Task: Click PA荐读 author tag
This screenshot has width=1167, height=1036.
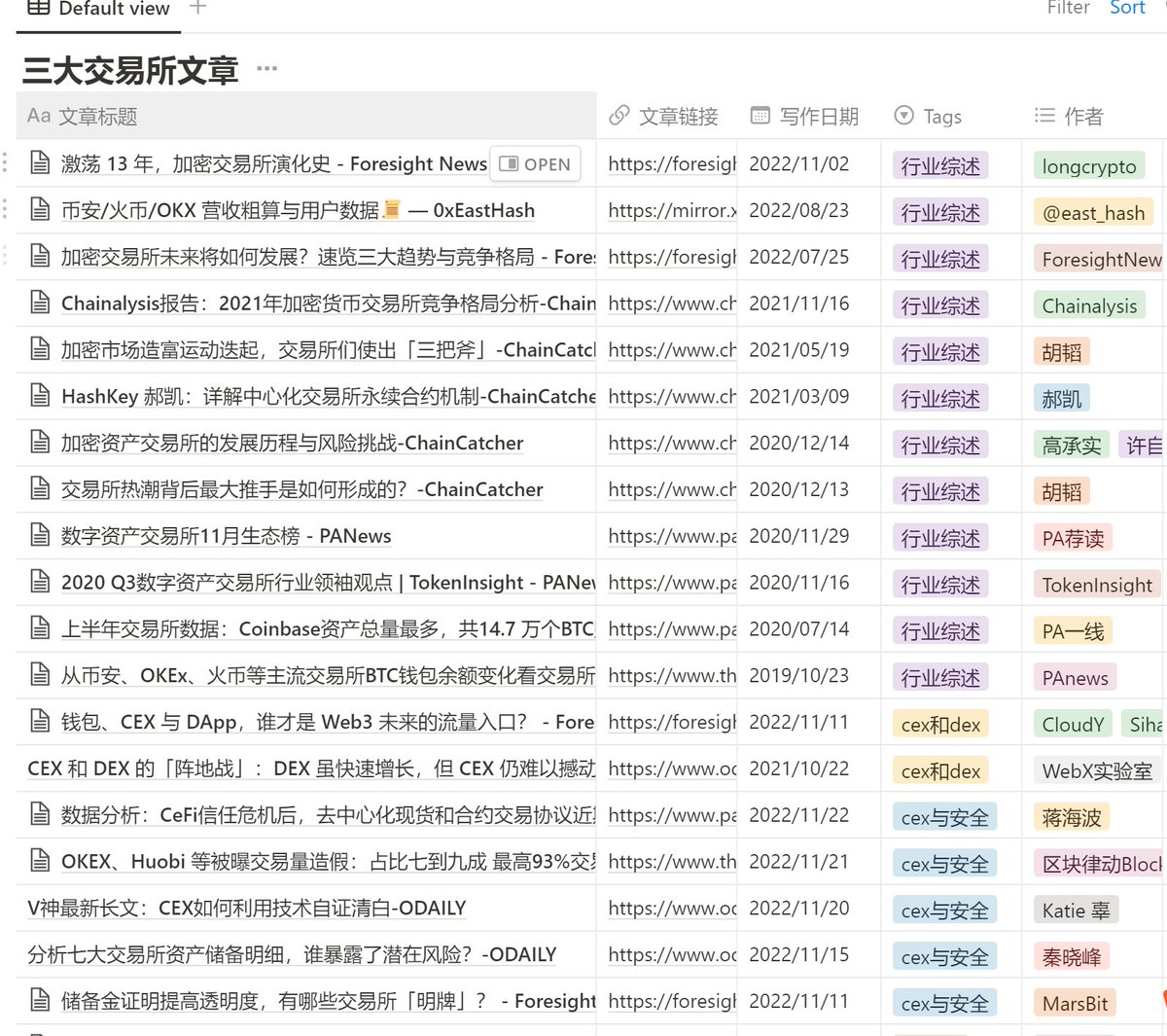Action: pos(1074,538)
